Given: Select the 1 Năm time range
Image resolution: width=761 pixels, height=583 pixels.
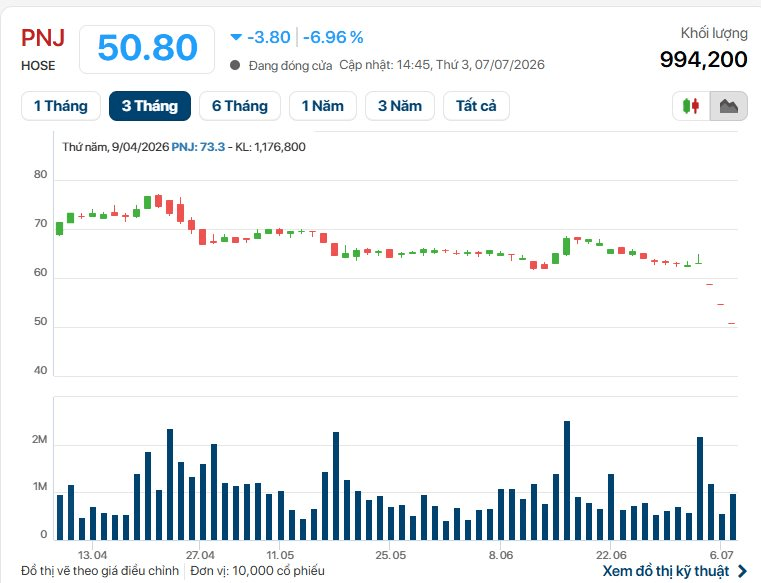Looking at the screenshot, I should pos(323,106).
